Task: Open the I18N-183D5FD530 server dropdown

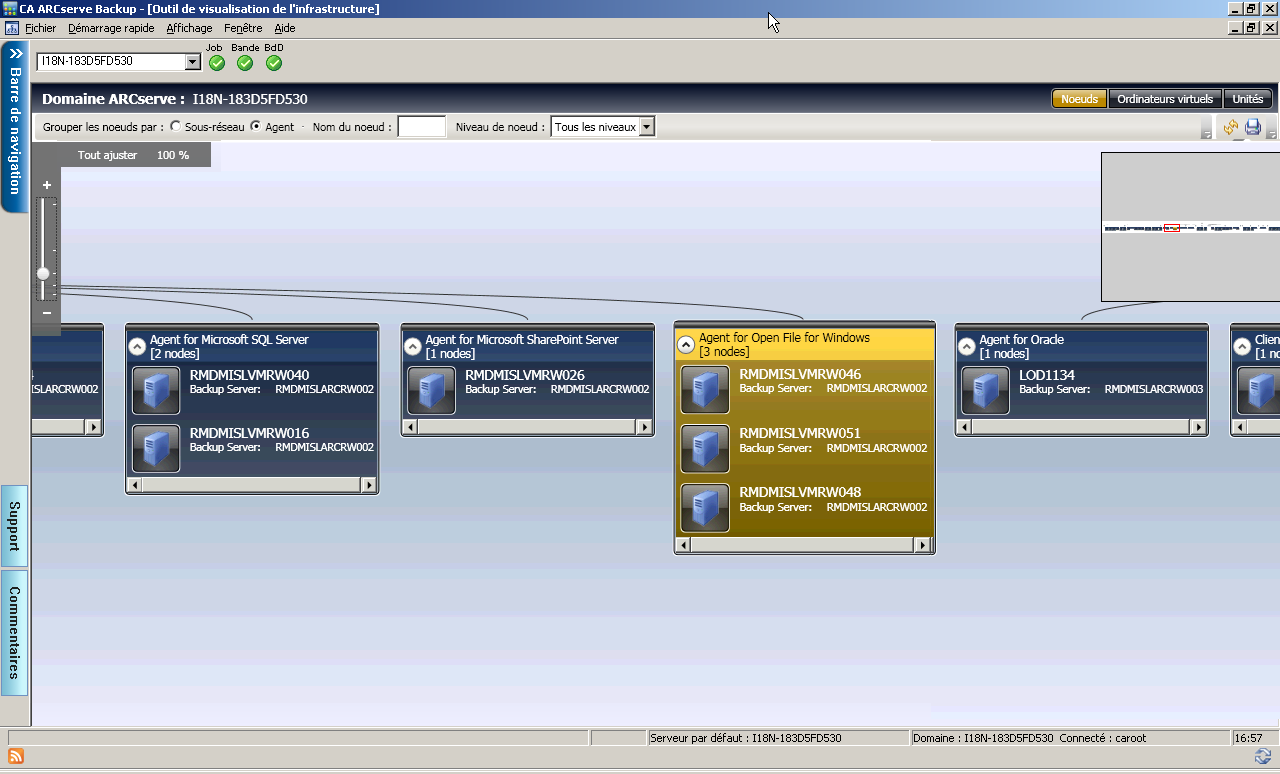Action: [193, 62]
